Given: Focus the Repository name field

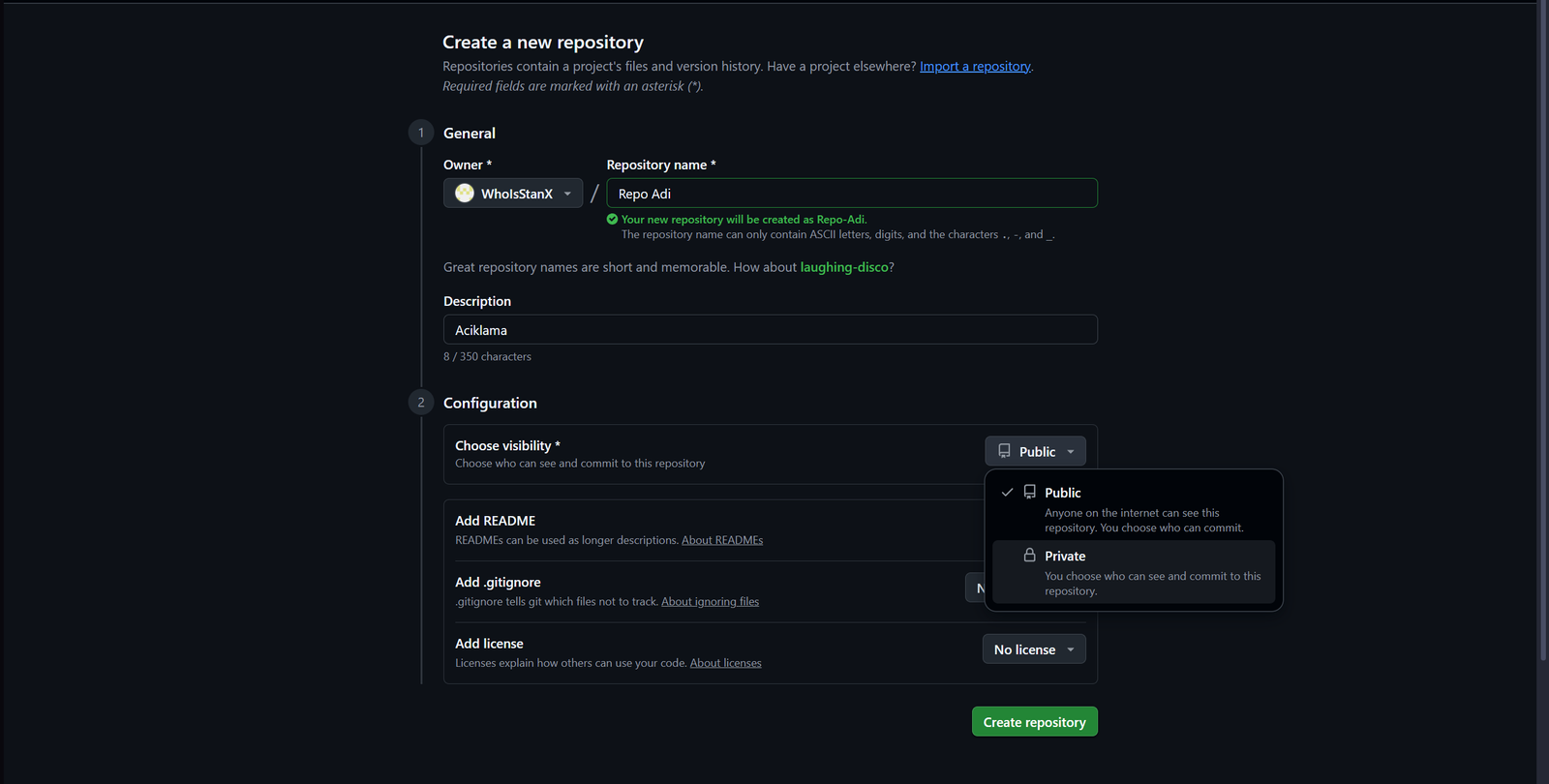Looking at the screenshot, I should click(852, 194).
